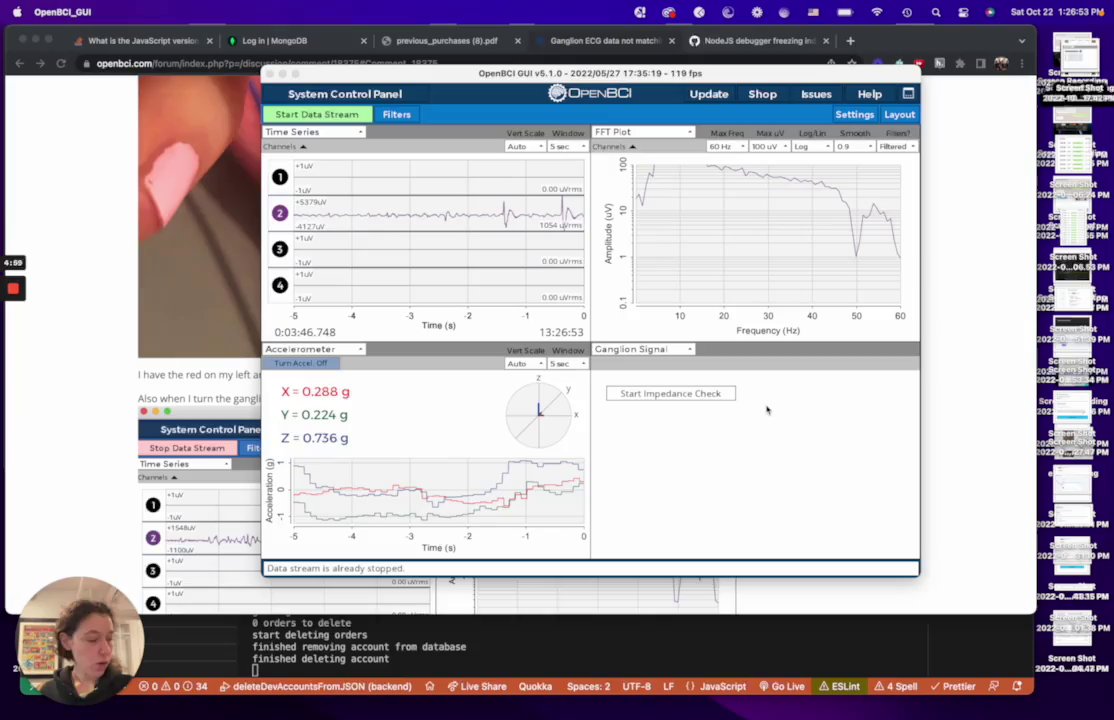Open Spotlight search in the menu bar

coord(936,12)
